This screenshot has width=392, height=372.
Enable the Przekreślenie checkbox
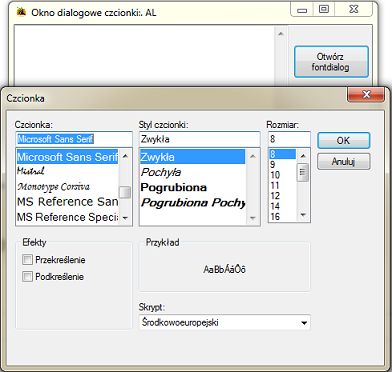pyautogui.click(x=27, y=260)
